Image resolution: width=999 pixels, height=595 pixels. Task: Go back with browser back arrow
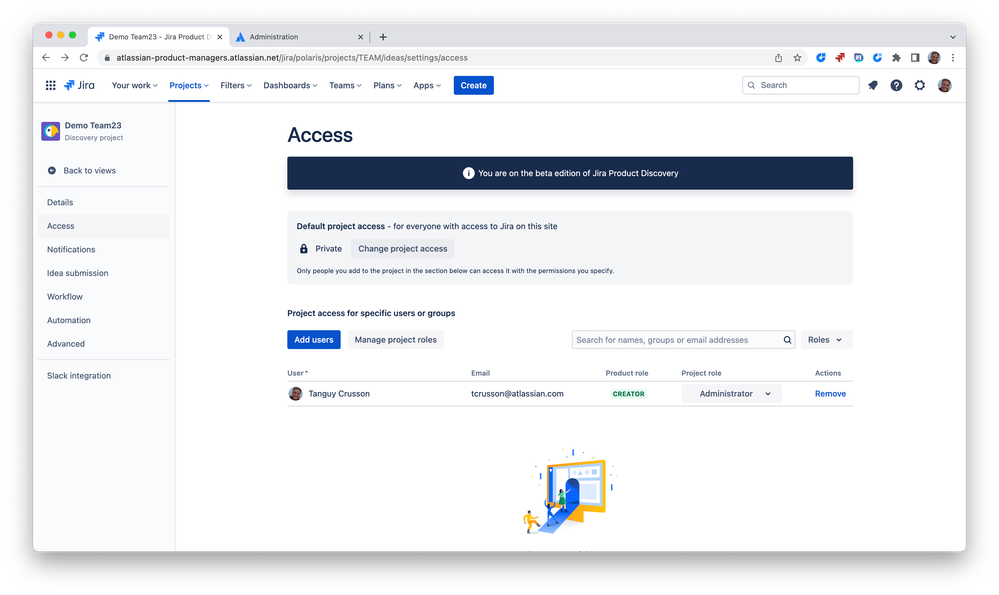pyautogui.click(x=46, y=58)
